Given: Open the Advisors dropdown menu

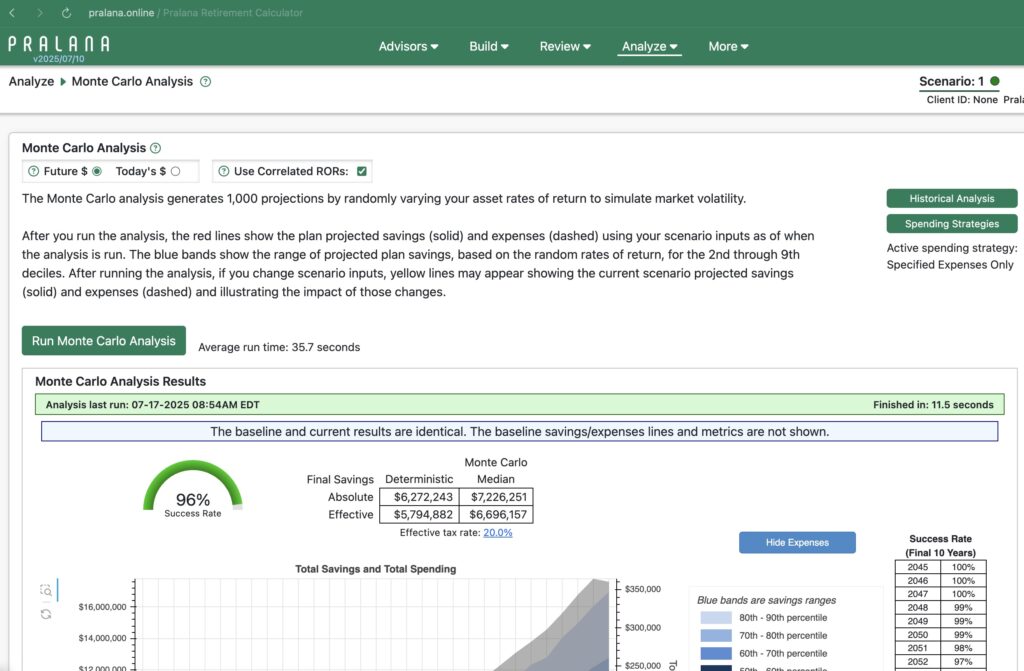Looking at the screenshot, I should tap(408, 46).
